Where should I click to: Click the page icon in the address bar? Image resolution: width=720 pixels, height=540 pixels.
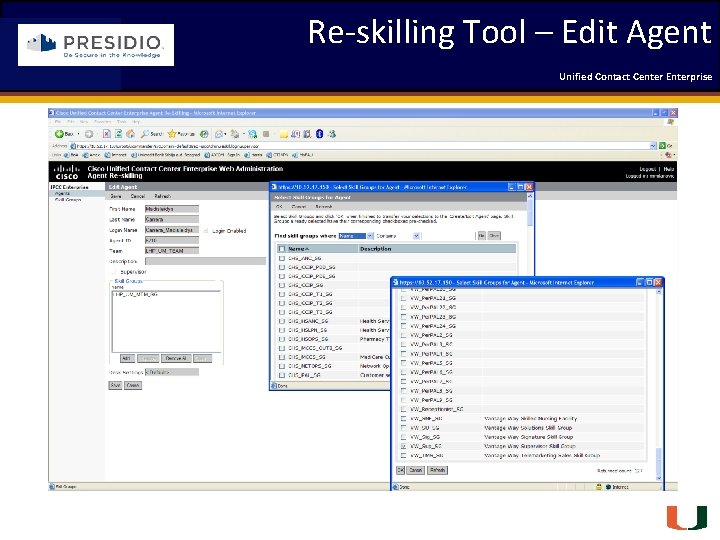(x=73, y=146)
